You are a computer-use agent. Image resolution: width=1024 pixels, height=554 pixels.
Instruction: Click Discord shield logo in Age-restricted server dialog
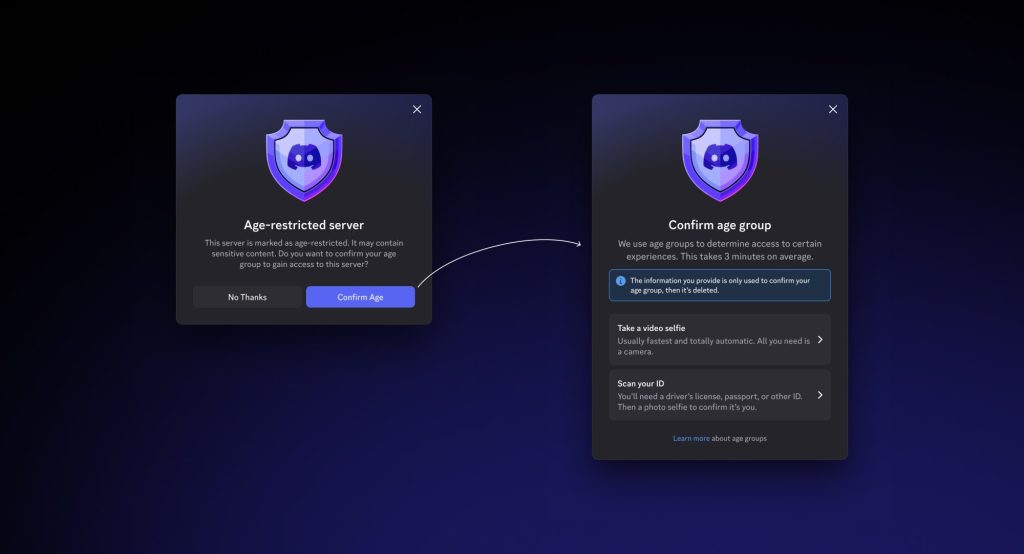pos(304,160)
